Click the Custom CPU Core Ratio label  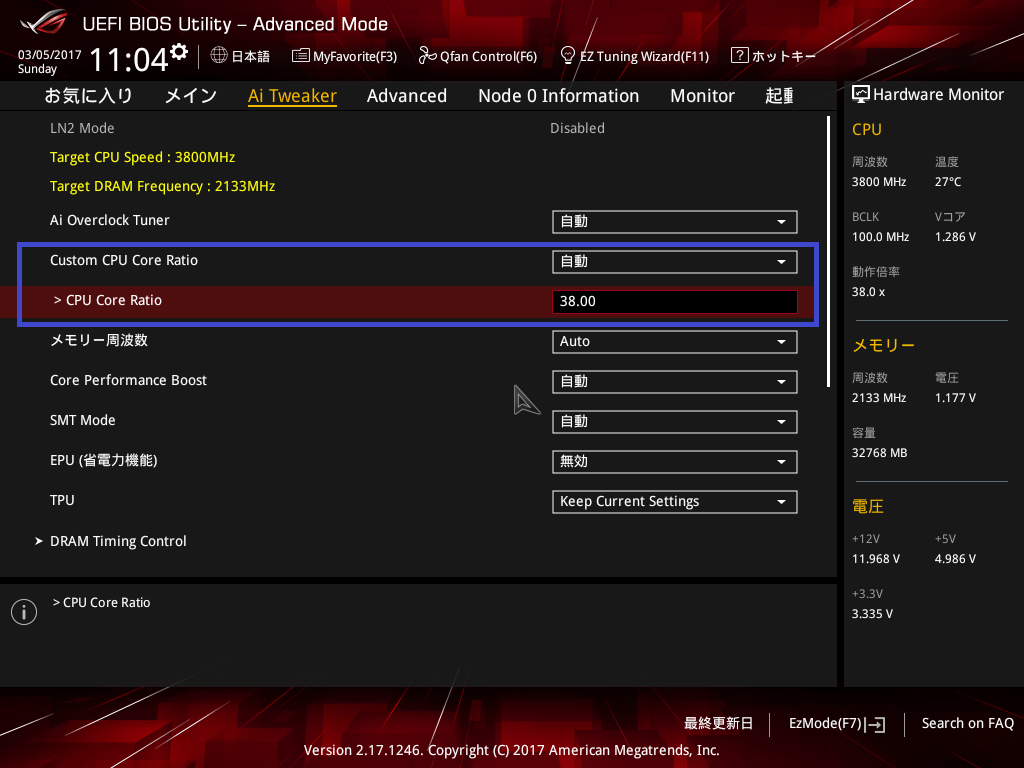124,260
